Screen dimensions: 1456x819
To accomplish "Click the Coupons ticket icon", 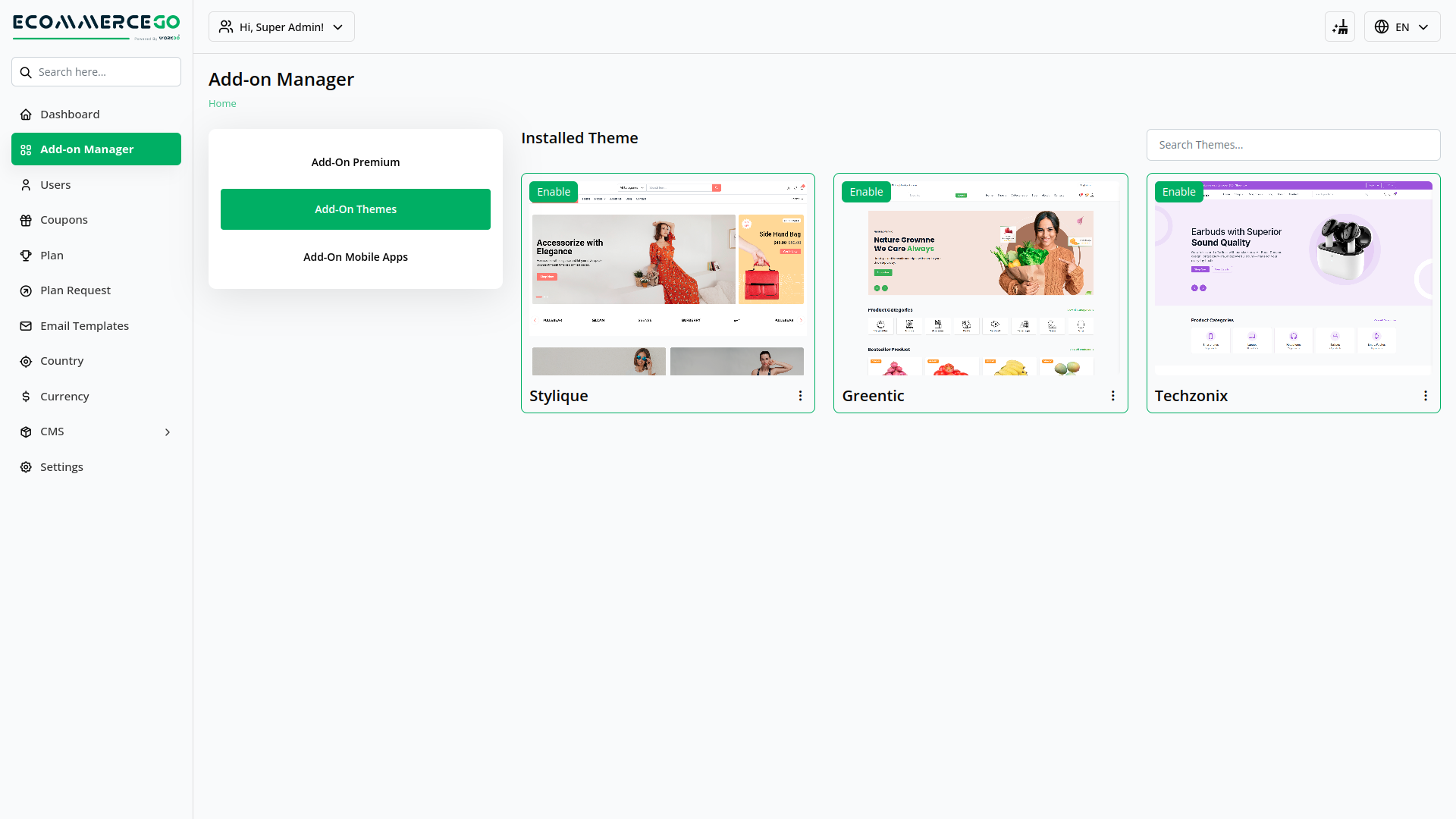I will point(26,219).
